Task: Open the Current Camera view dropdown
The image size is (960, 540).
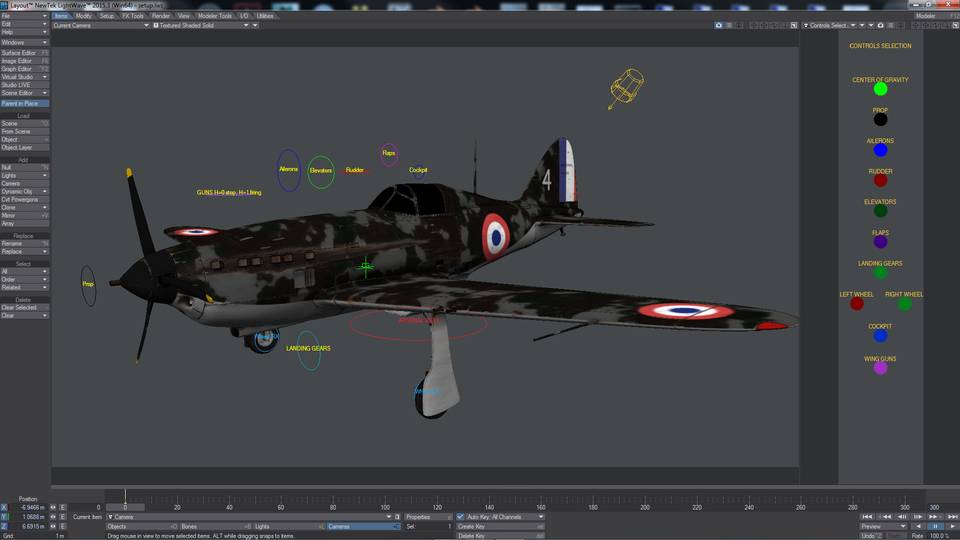Action: tap(101, 25)
